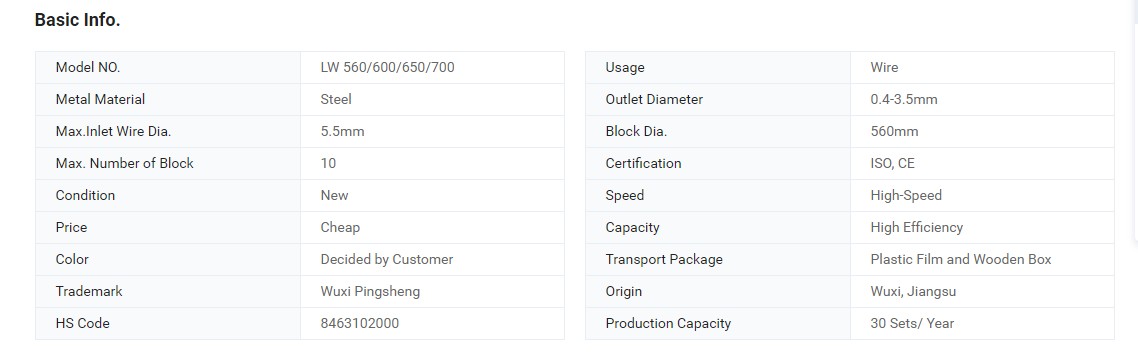
Task: Select the 'Wuxi, Jiangsu' value
Action: (913, 291)
